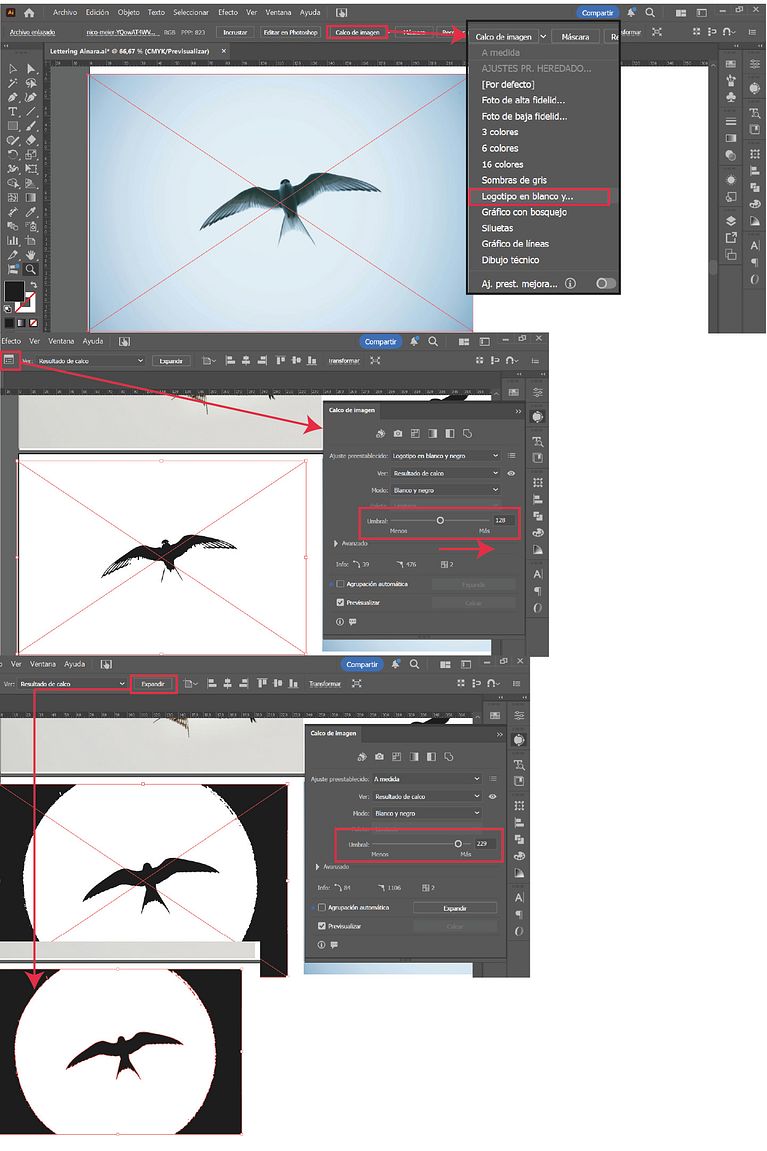Check Agrupación automática in the Logotipo preset panel
The height and width of the screenshot is (1151, 767).
coord(340,584)
